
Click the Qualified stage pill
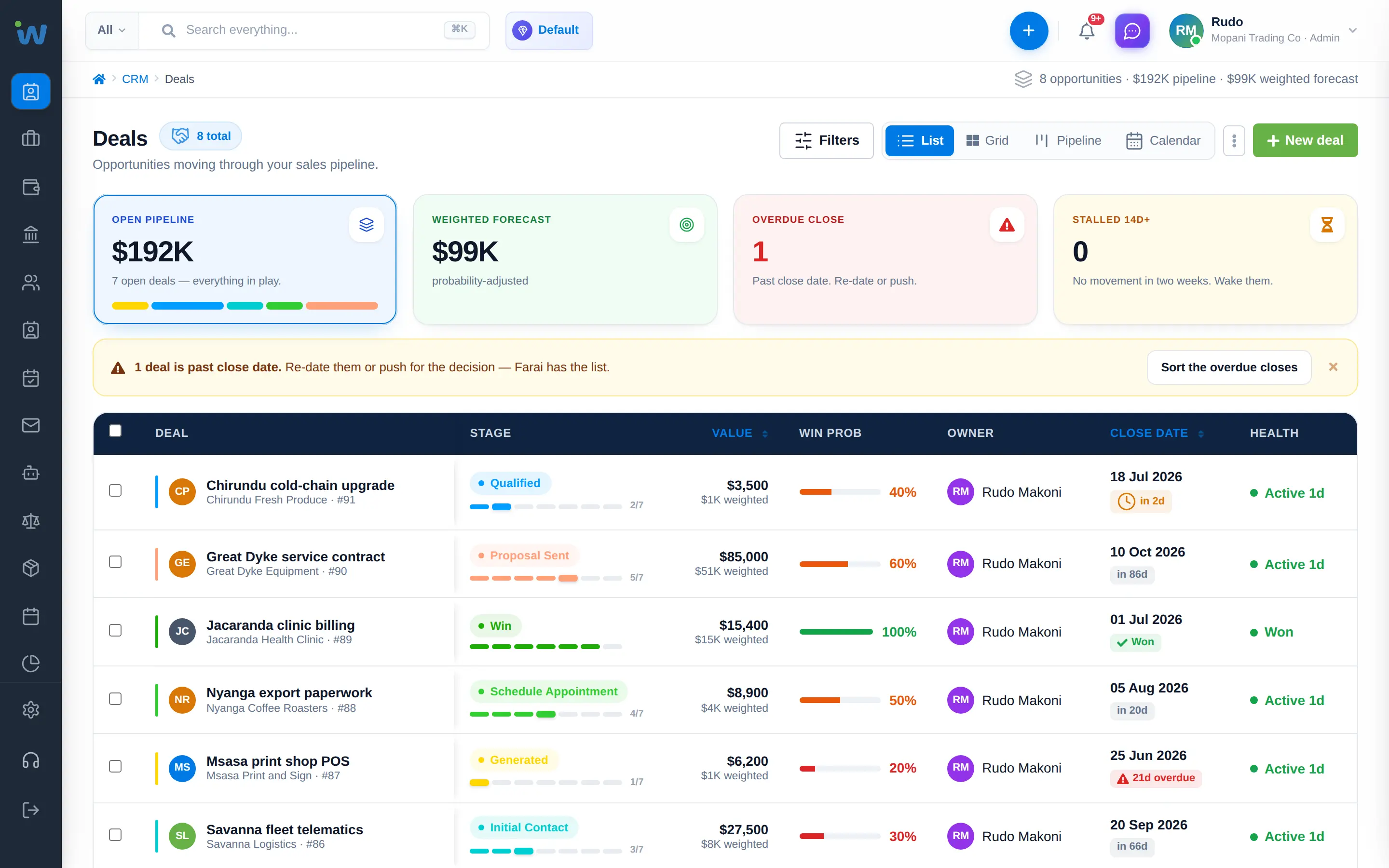(x=510, y=483)
